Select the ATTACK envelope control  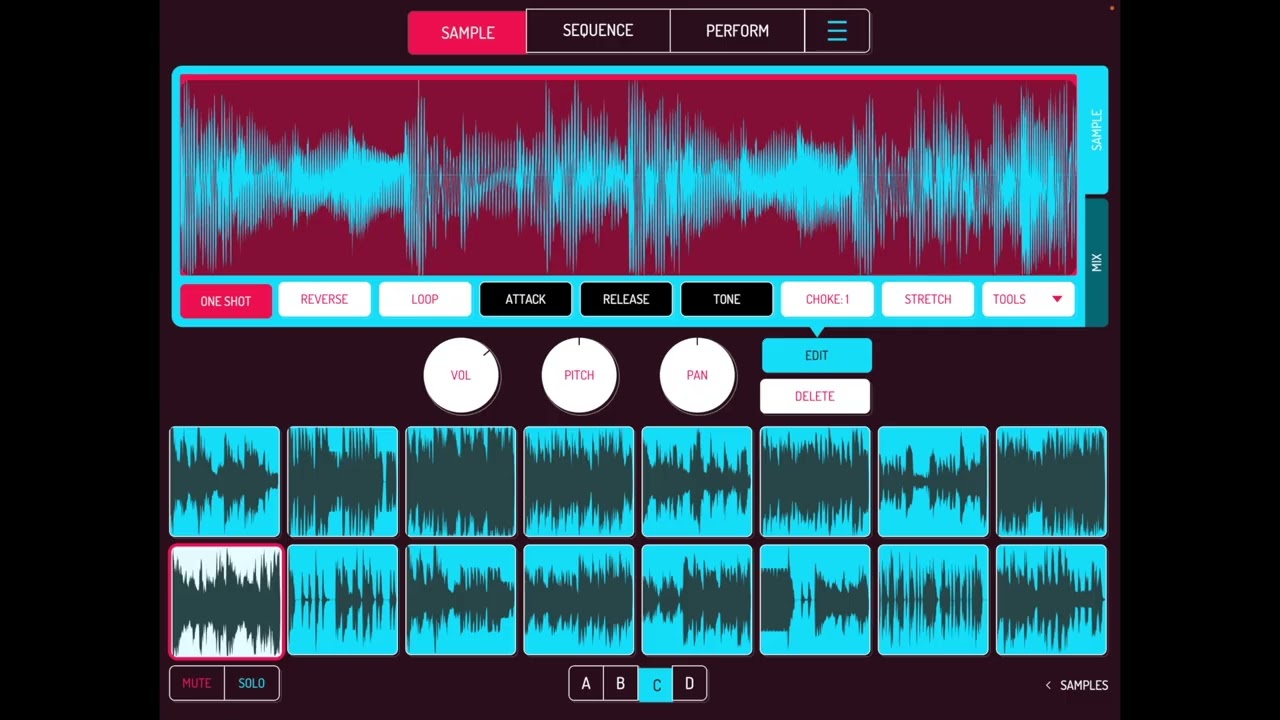[x=526, y=299]
